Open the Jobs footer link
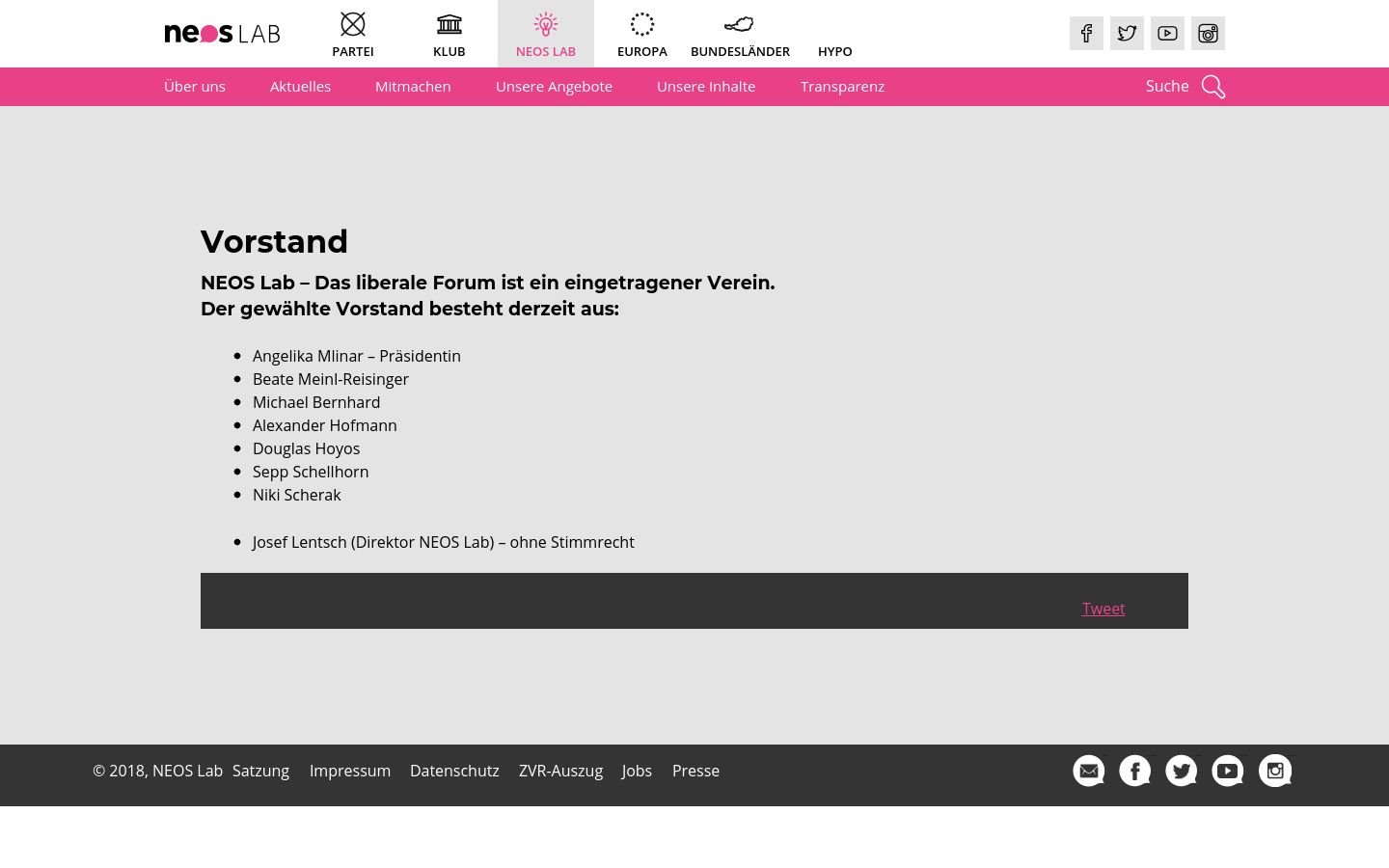Screen dimensions: 1389x868 coord(637,771)
